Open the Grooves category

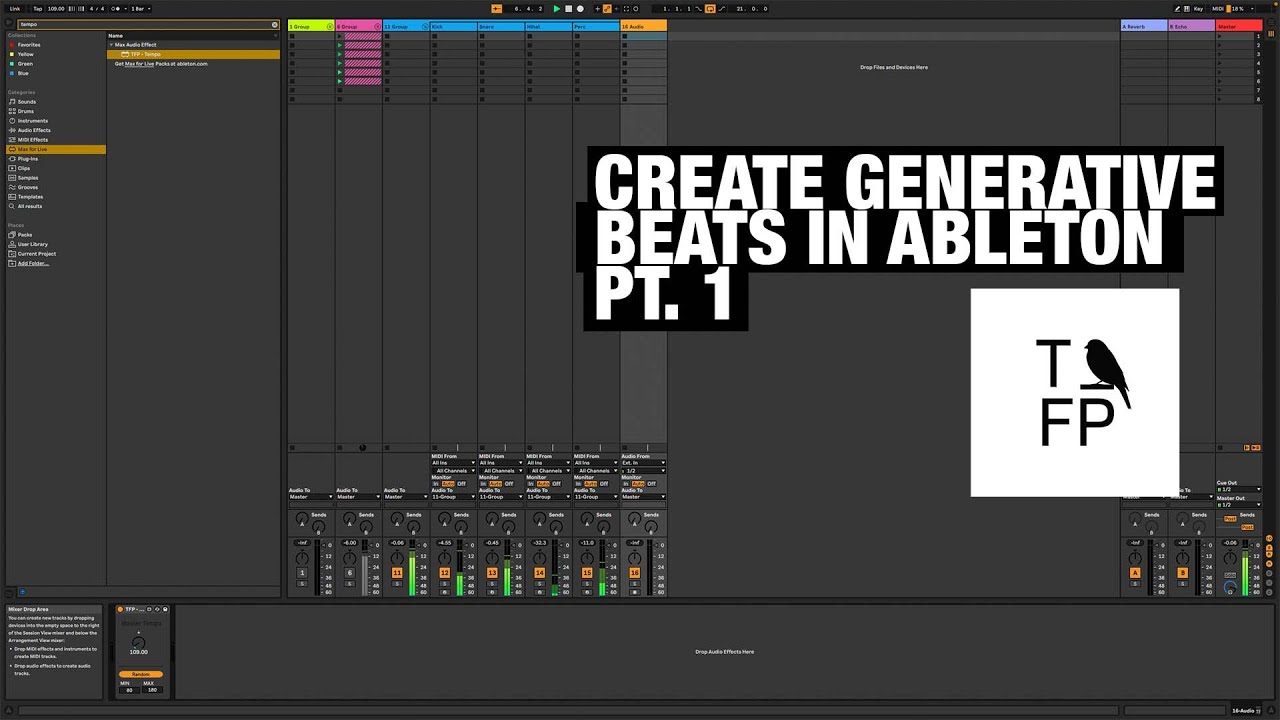click(27, 187)
